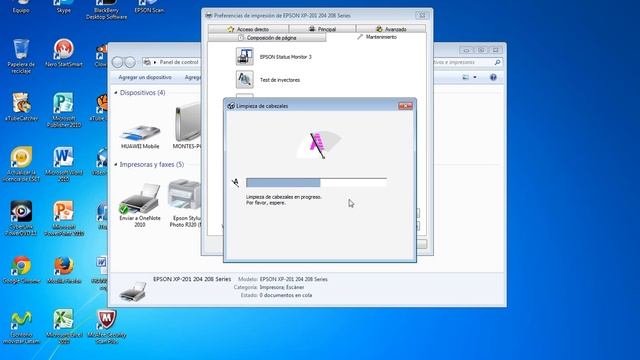Click the search magnifier in Devices window
The height and width of the screenshot is (360, 640).
click(x=497, y=62)
